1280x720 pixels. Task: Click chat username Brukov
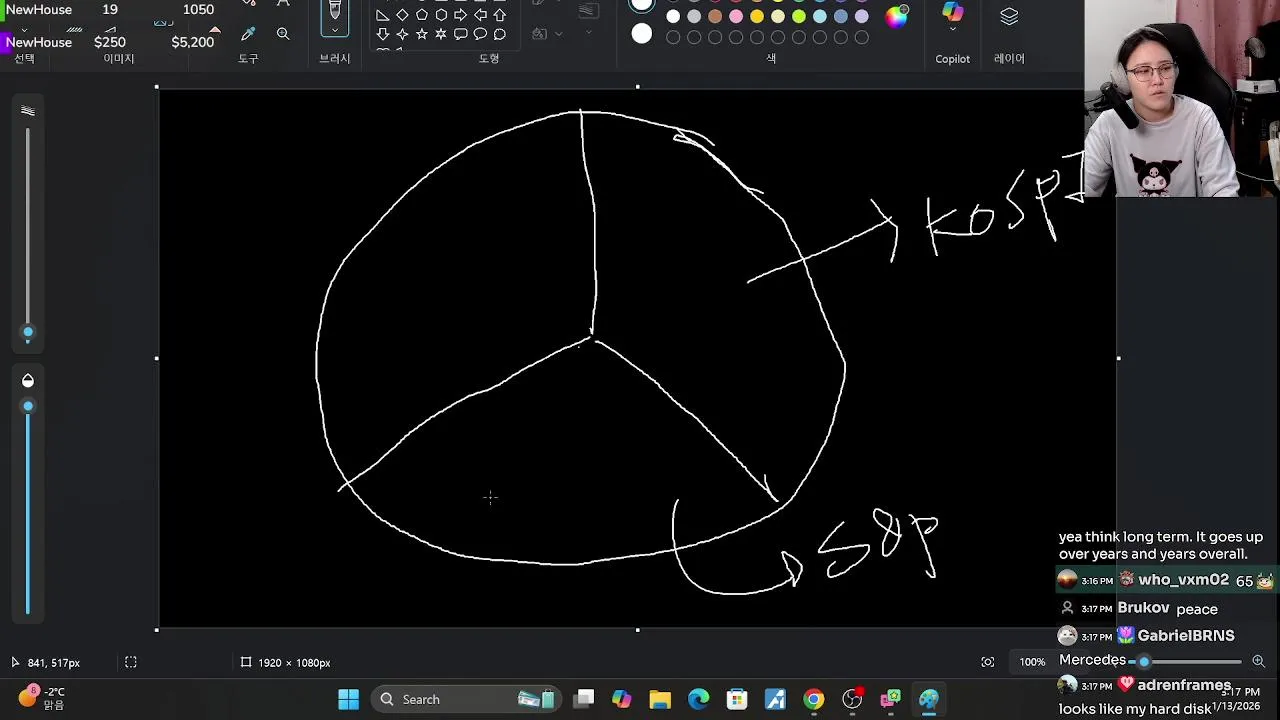click(x=1143, y=608)
